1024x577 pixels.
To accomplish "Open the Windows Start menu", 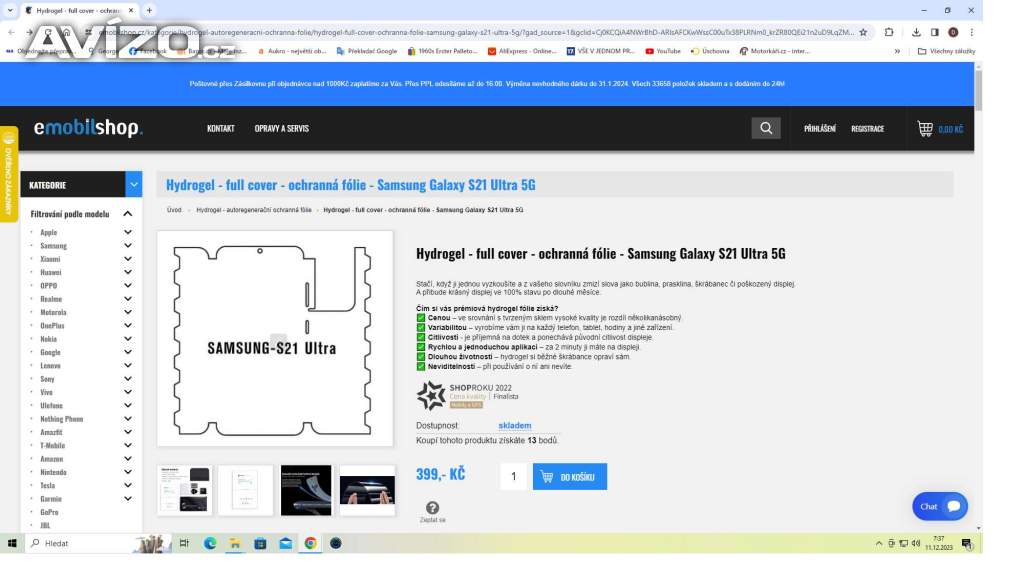I will 12,543.
